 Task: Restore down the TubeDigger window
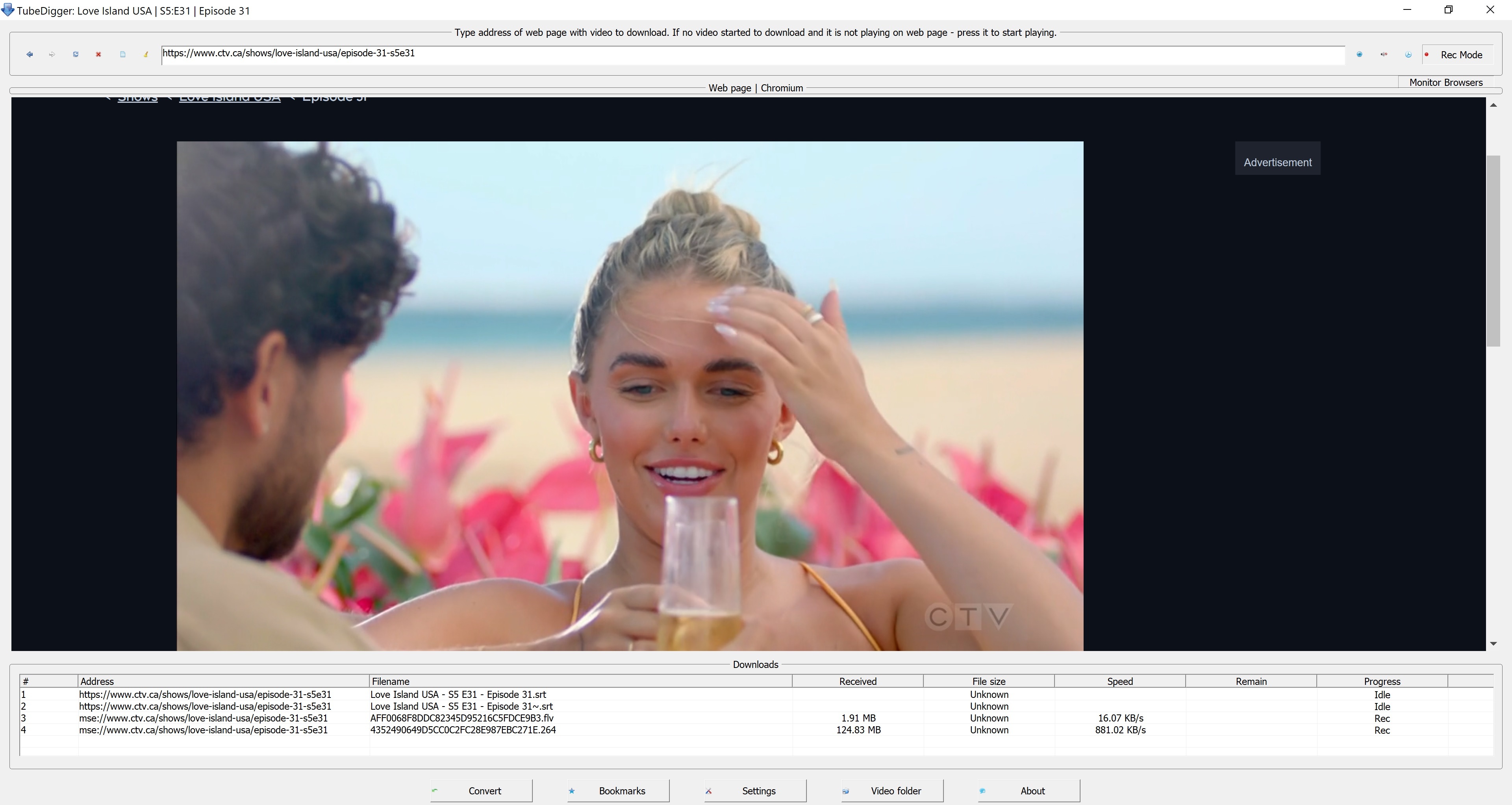[x=1448, y=9]
